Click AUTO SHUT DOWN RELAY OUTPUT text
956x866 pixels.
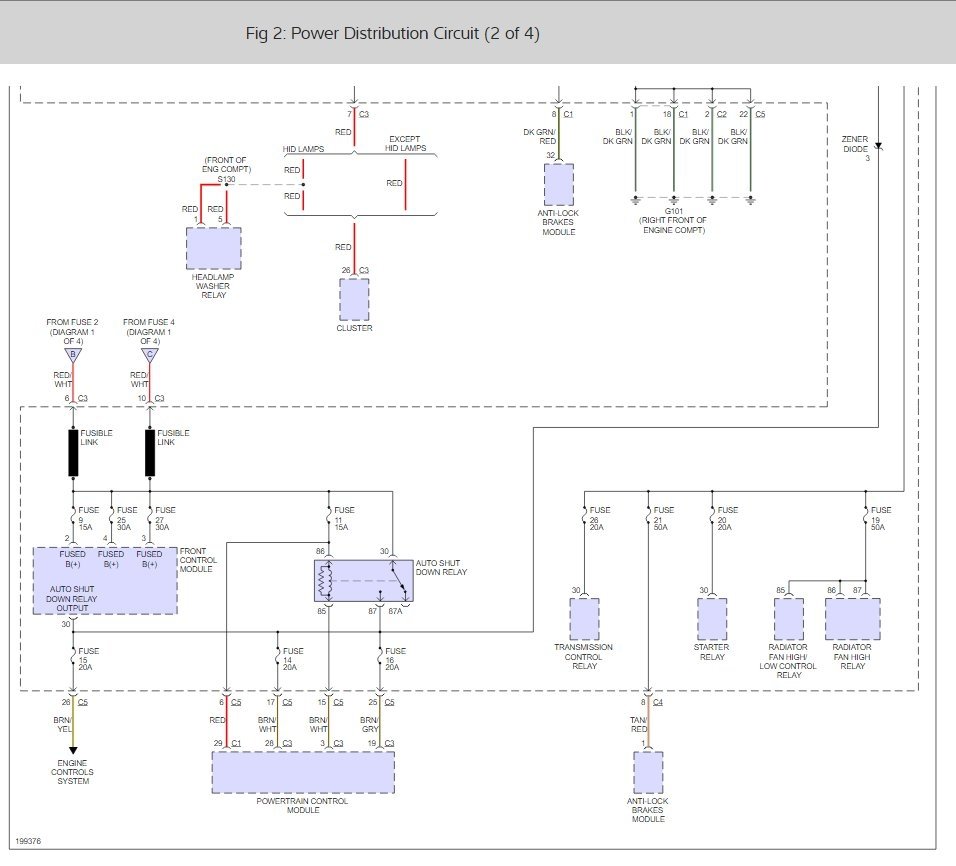[72, 599]
